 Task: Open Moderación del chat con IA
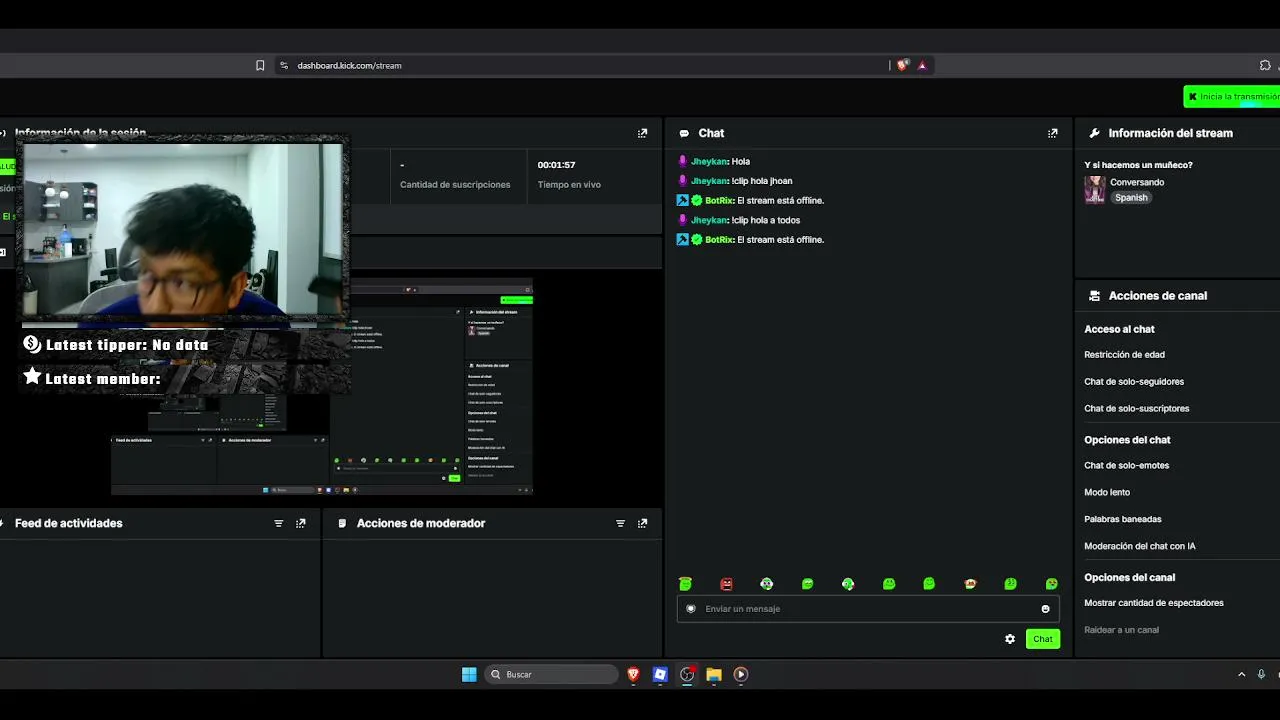pyautogui.click(x=1140, y=547)
